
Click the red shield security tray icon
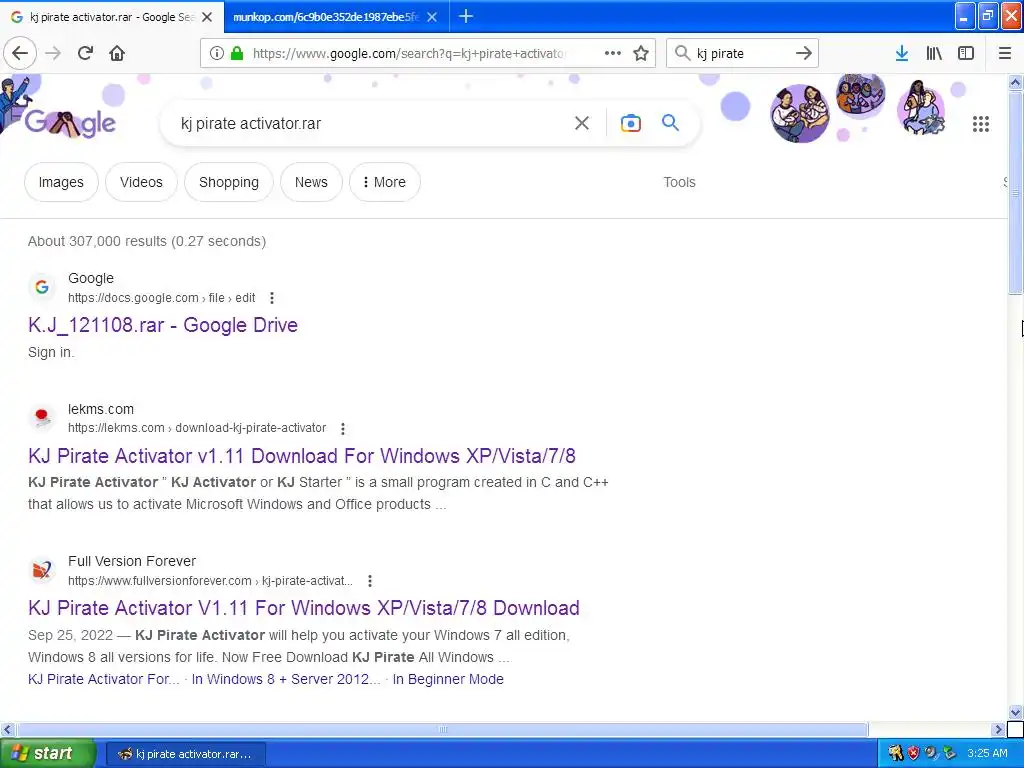913,753
